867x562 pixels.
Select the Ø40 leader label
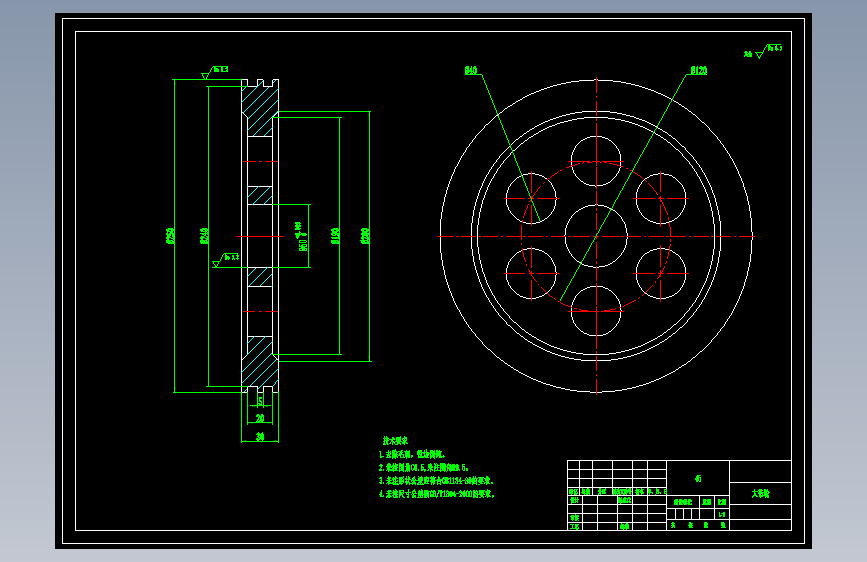(471, 70)
